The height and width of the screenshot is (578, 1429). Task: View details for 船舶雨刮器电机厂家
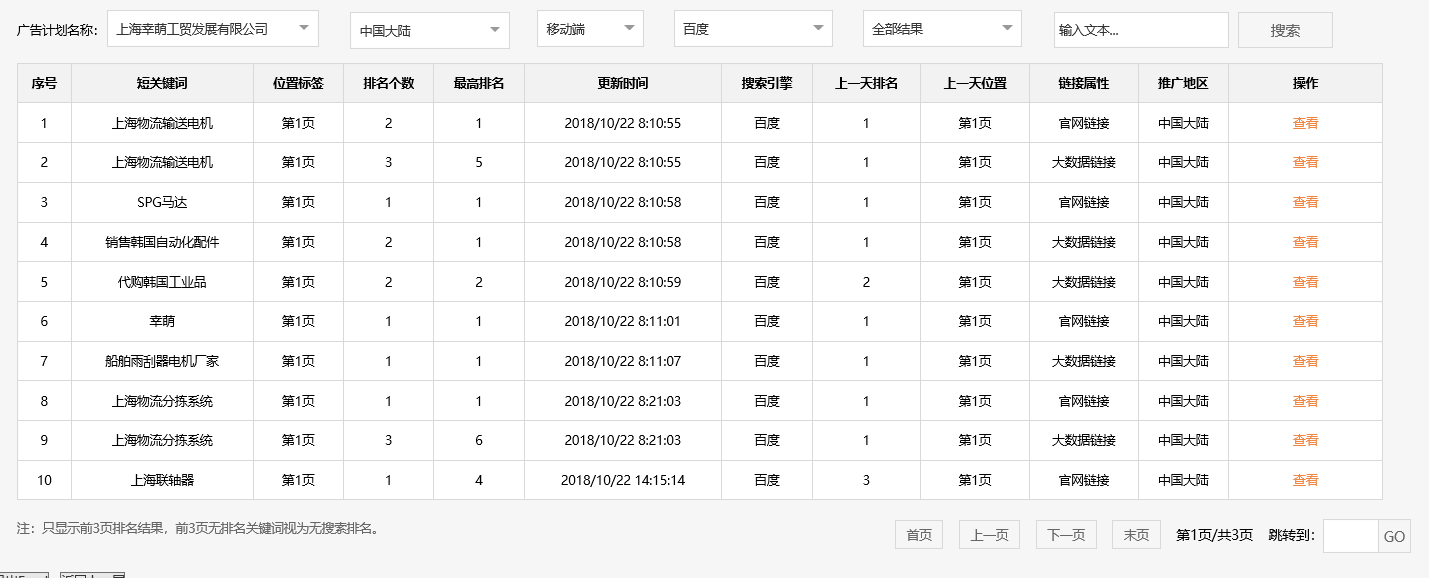click(1305, 361)
